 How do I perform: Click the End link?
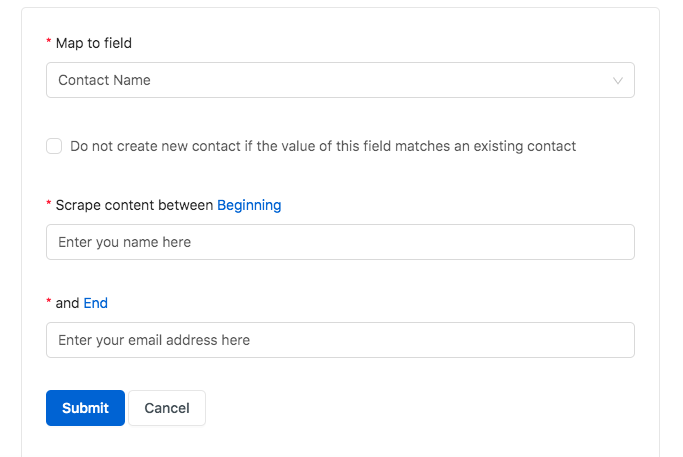point(95,303)
